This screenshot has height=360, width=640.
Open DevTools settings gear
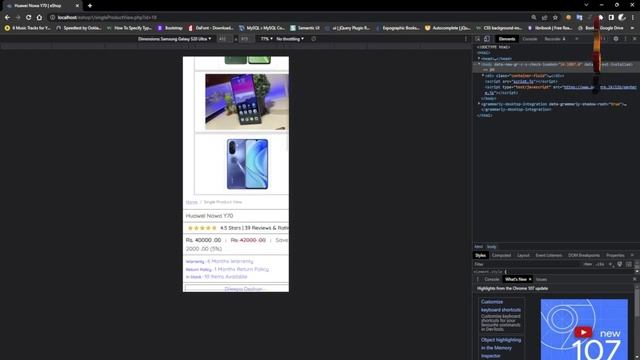[x=616, y=39]
